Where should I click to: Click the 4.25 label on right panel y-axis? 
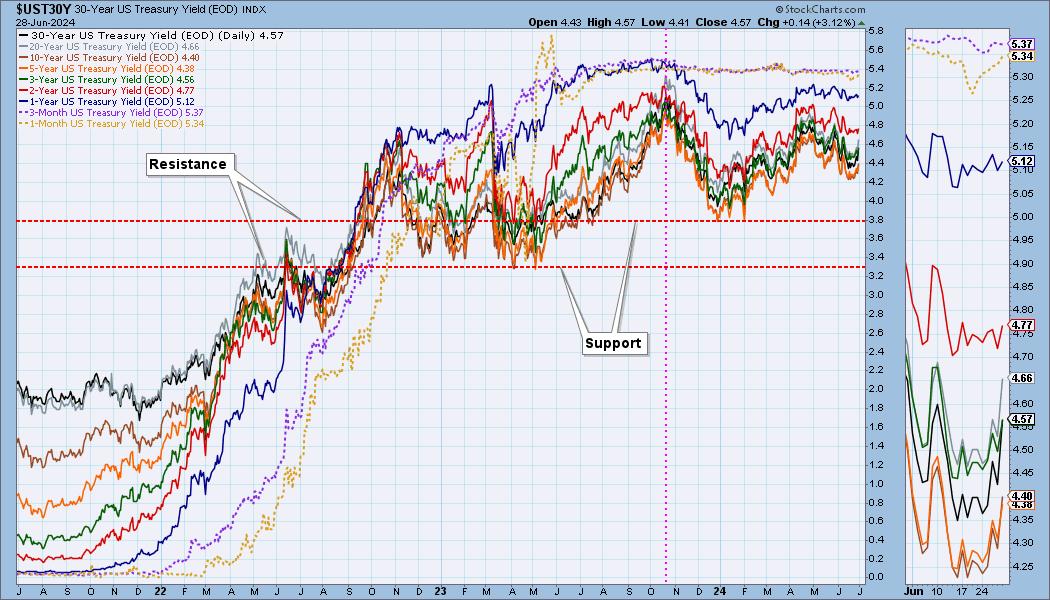click(1022, 566)
